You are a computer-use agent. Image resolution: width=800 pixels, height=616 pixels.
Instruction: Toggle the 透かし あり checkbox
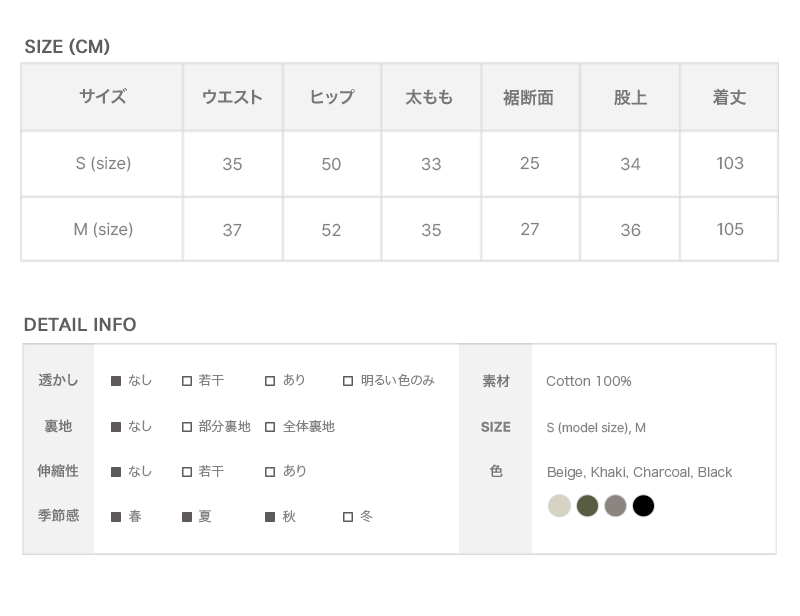click(x=270, y=381)
